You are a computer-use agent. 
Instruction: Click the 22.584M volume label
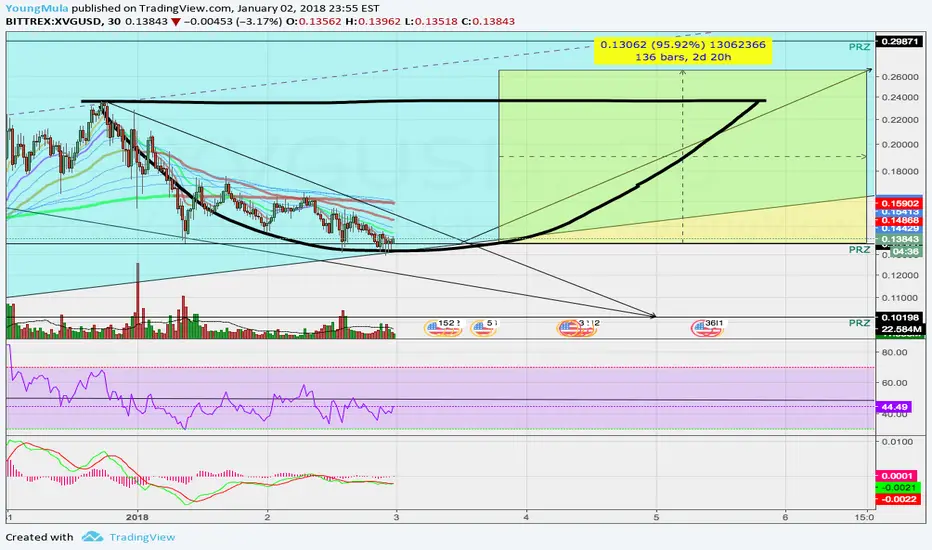[x=900, y=329]
